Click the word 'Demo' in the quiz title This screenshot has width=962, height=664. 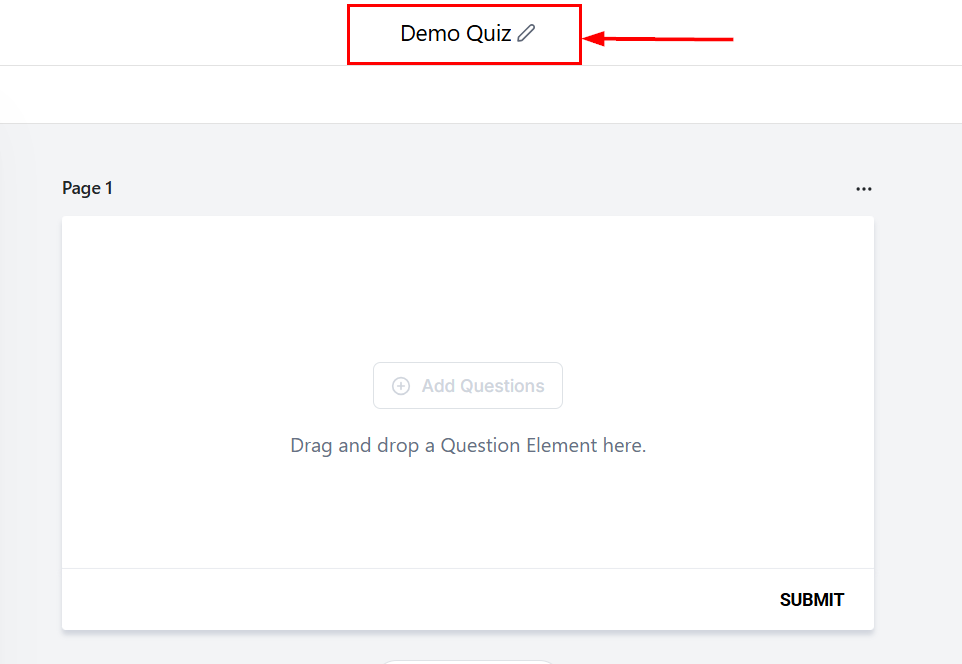pos(430,34)
